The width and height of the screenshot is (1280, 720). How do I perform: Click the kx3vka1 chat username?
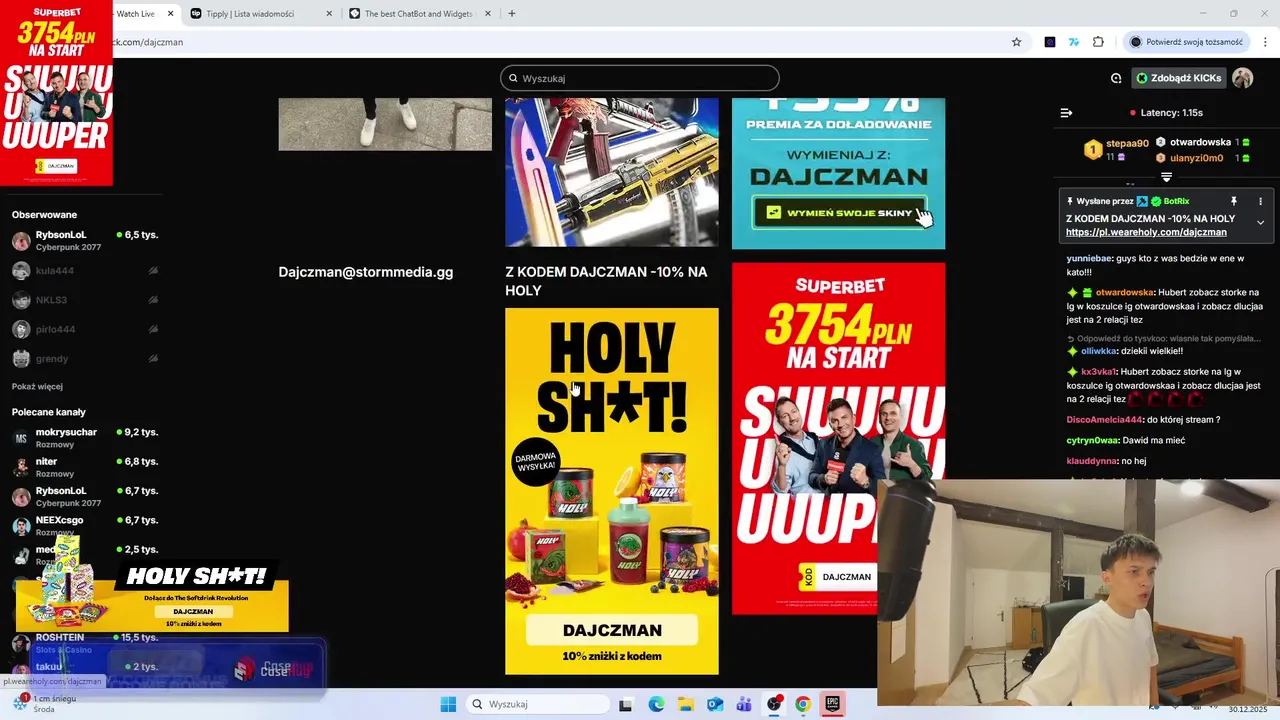click(x=1098, y=372)
